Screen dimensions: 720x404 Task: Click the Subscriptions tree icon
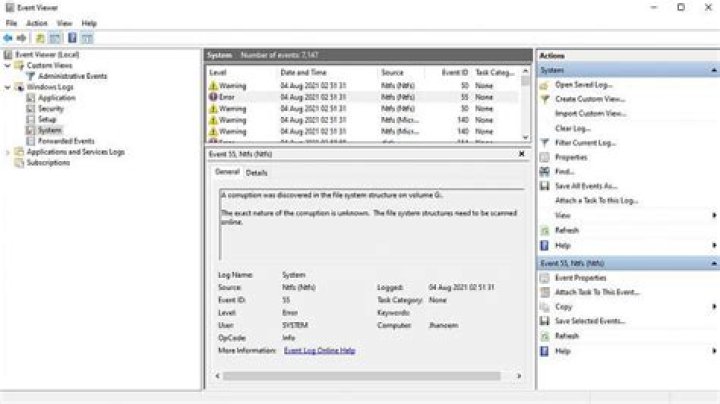(19, 163)
